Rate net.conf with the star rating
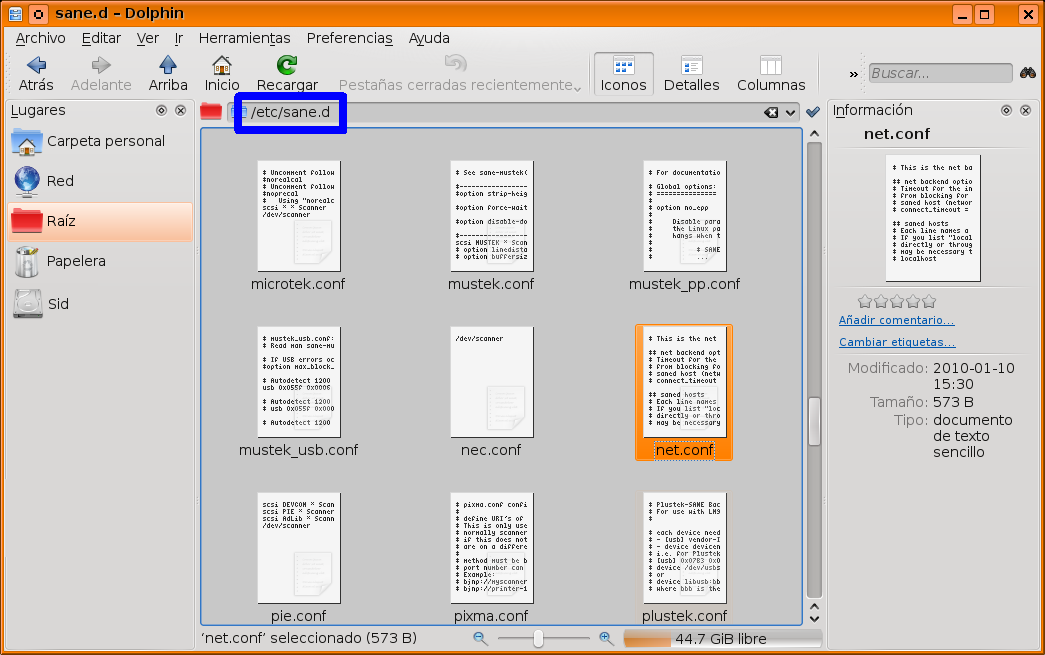Viewport: 1045px width, 655px height. 897,301
